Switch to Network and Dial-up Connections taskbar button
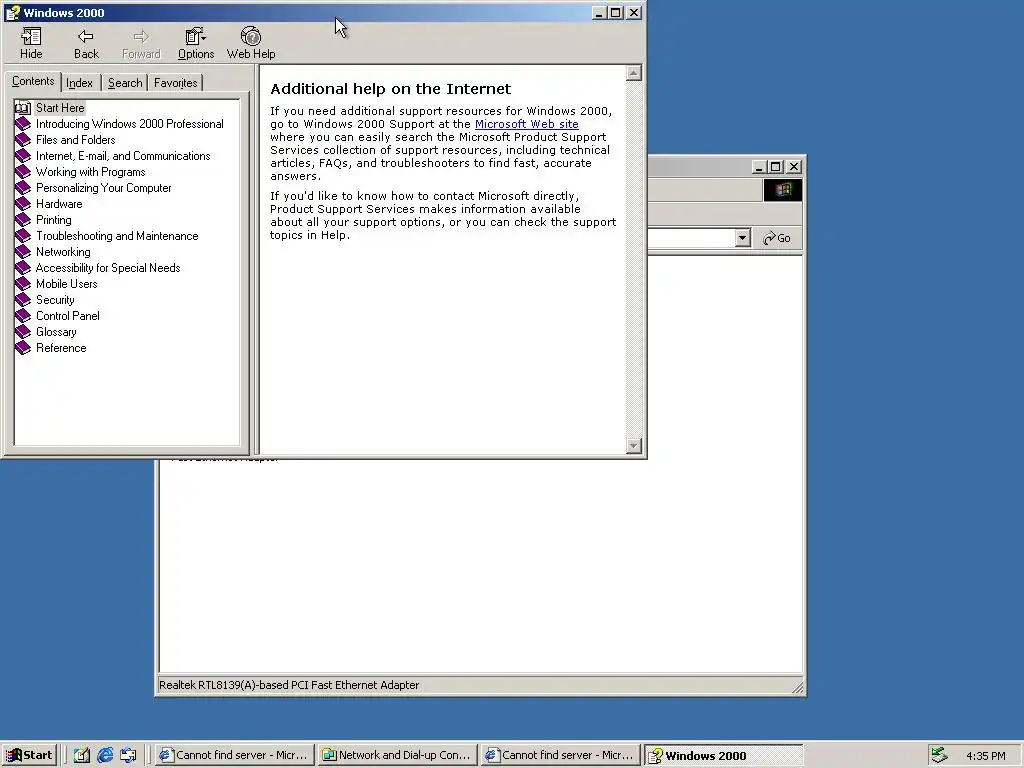Screen dimensions: 1024x768 tap(398, 755)
